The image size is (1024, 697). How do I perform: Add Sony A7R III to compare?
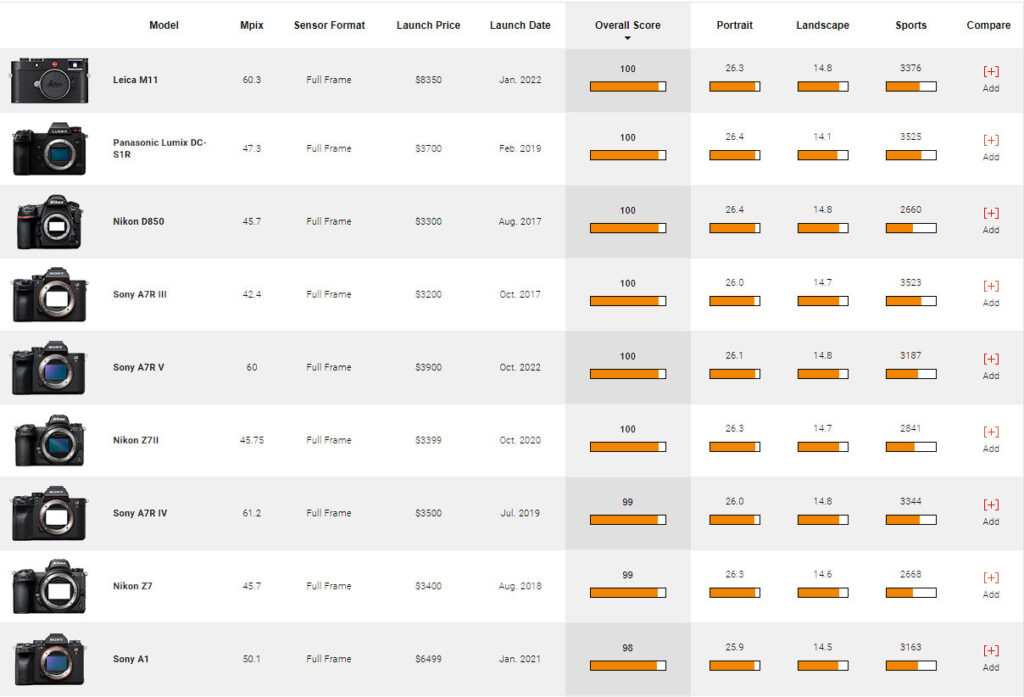pyautogui.click(x=991, y=293)
